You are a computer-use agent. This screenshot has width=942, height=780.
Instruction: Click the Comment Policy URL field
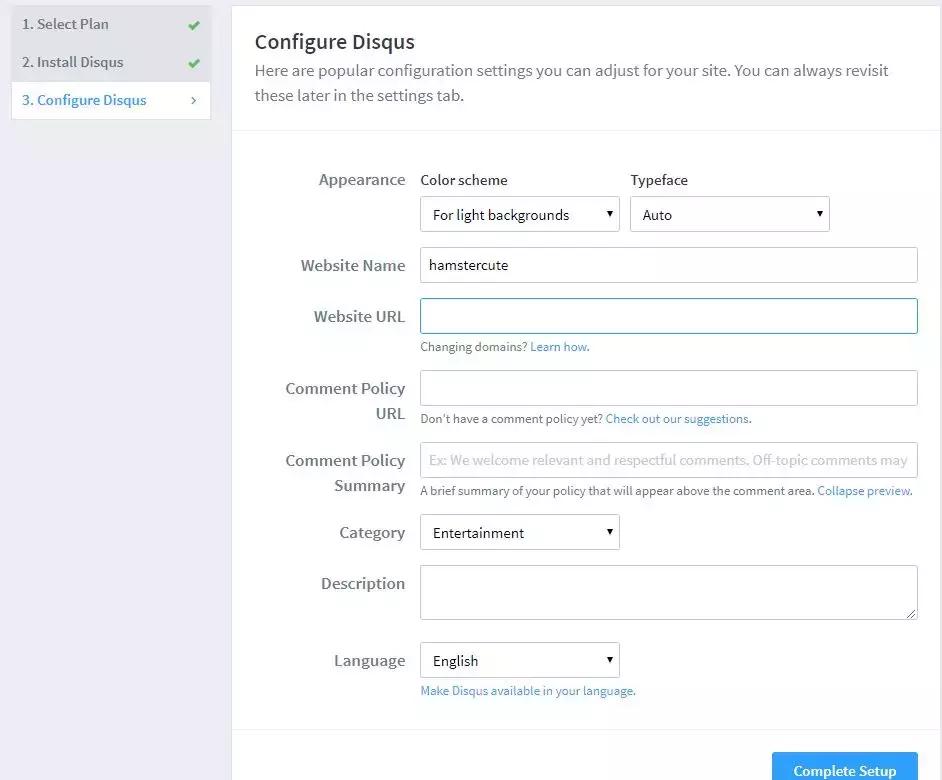(668, 388)
